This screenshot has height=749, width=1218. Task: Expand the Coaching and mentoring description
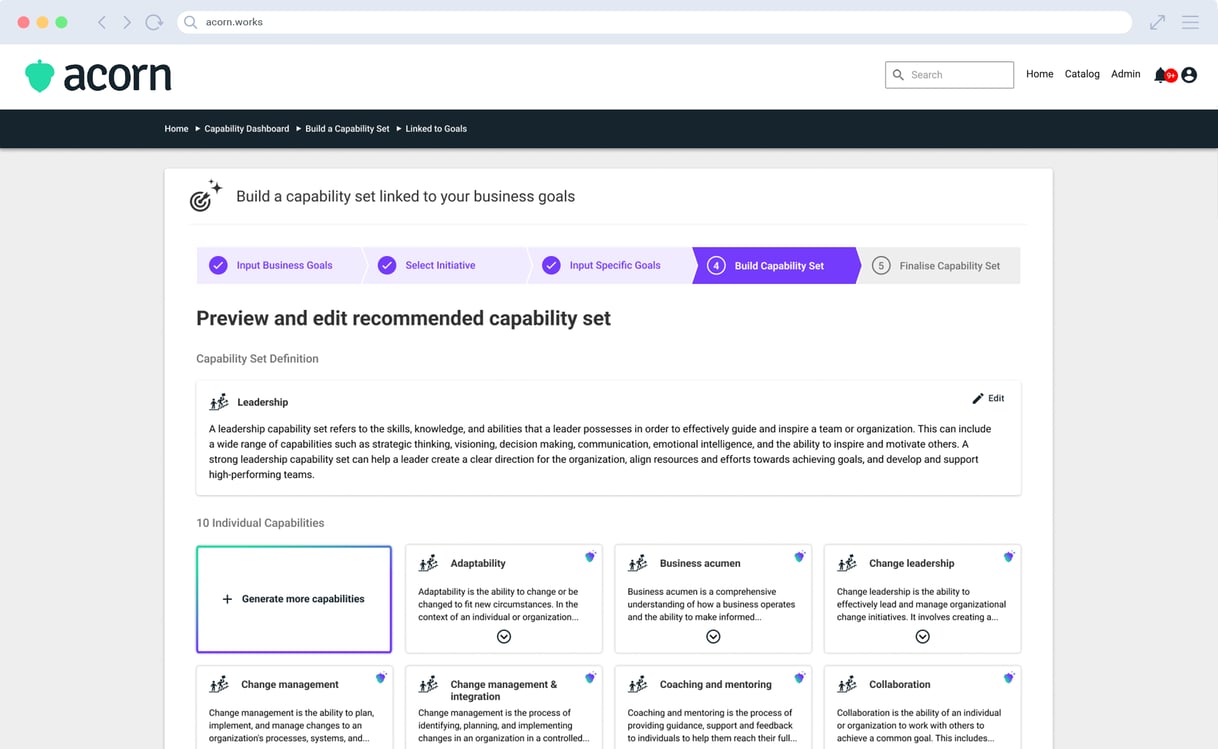tap(713, 745)
